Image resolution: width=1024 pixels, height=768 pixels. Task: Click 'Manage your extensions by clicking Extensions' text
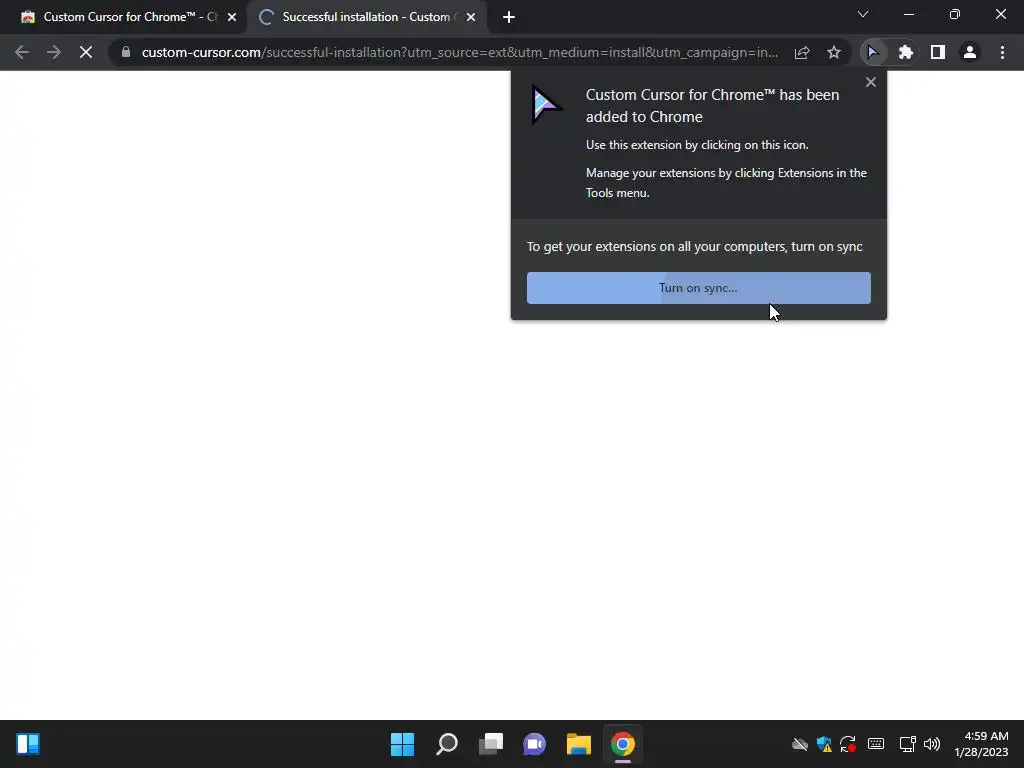point(726,183)
